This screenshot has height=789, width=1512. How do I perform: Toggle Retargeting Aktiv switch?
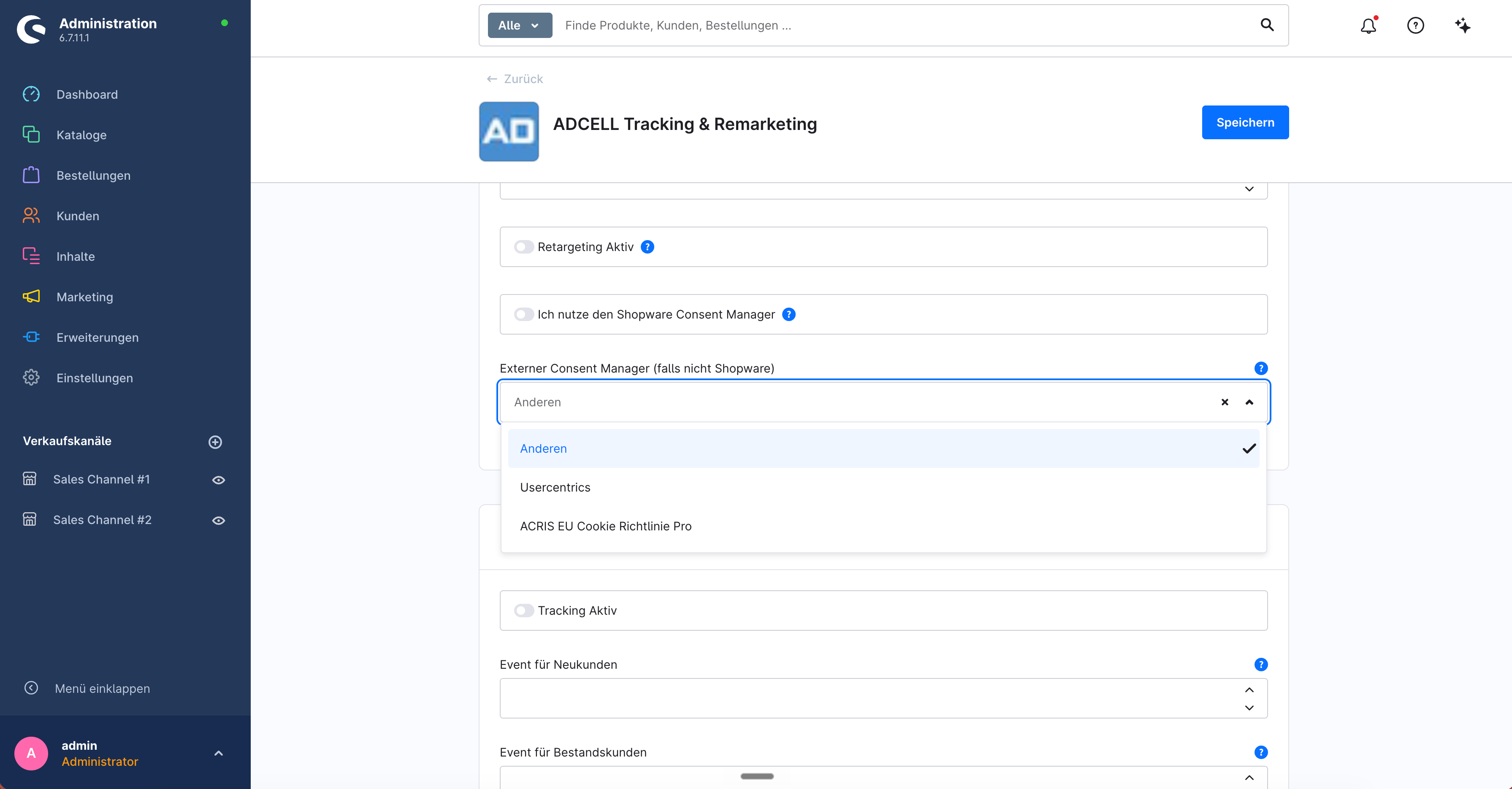[523, 247]
